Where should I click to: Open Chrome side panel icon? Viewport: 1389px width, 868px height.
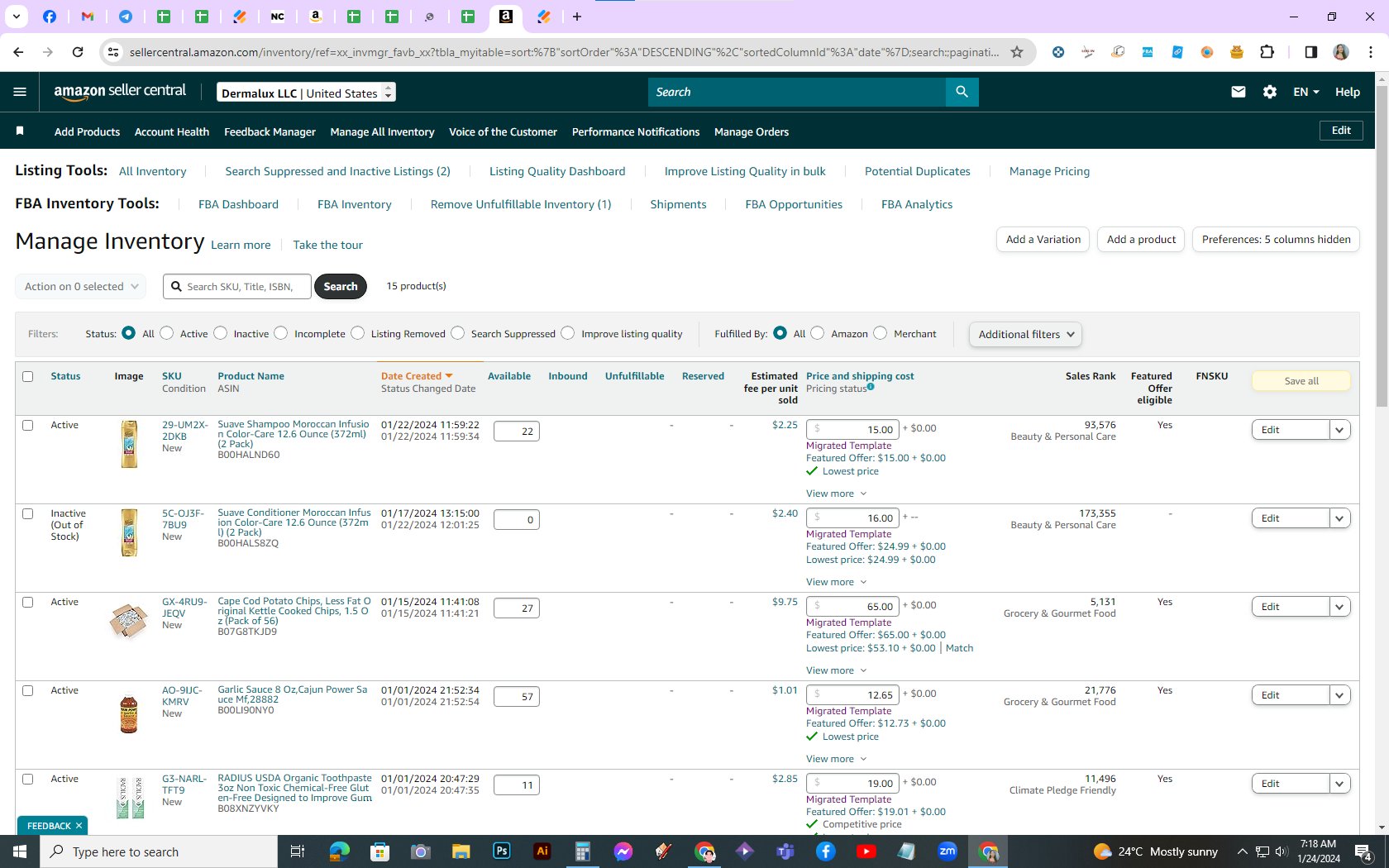point(1310,52)
